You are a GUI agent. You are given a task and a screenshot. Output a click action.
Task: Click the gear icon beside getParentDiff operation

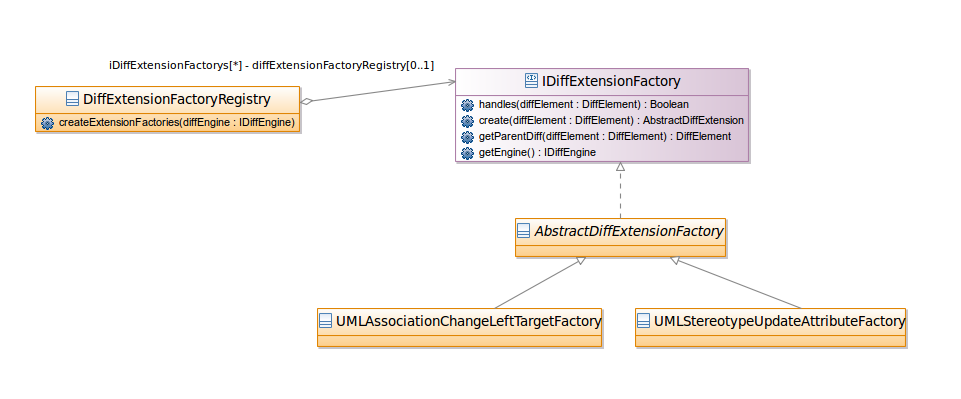tap(467, 137)
